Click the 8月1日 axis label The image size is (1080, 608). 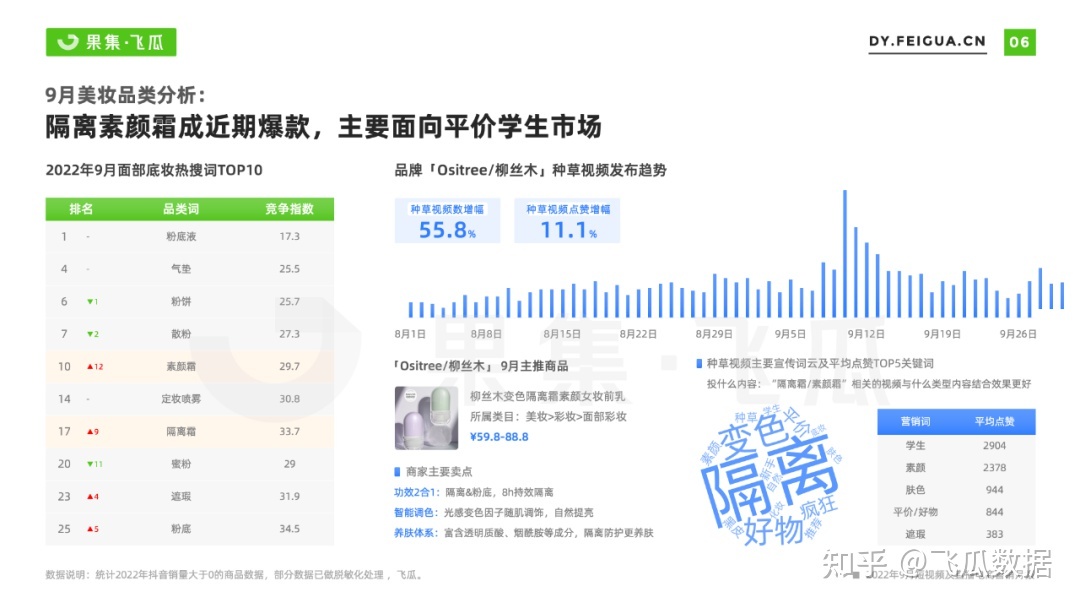(x=411, y=334)
